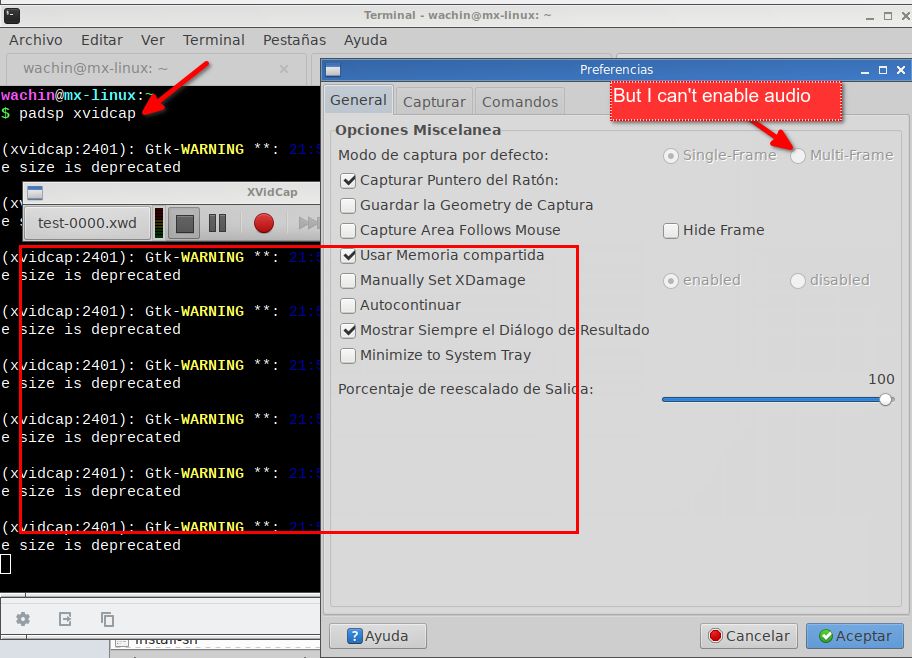Viewport: 912px width, 658px height.
Task: Toggle Mostrar Siempre el Diálogo de Resultado
Action: [x=348, y=330]
